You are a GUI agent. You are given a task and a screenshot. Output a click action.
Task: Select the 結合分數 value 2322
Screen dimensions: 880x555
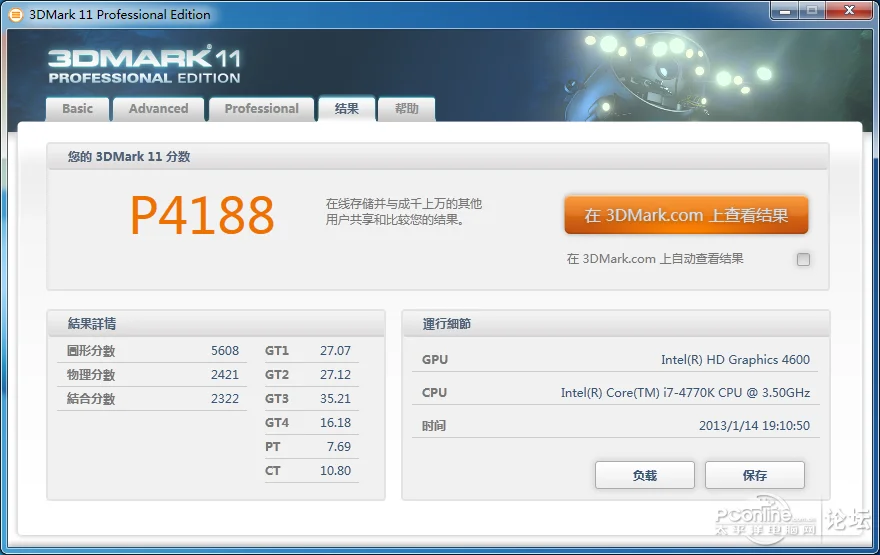coord(225,399)
